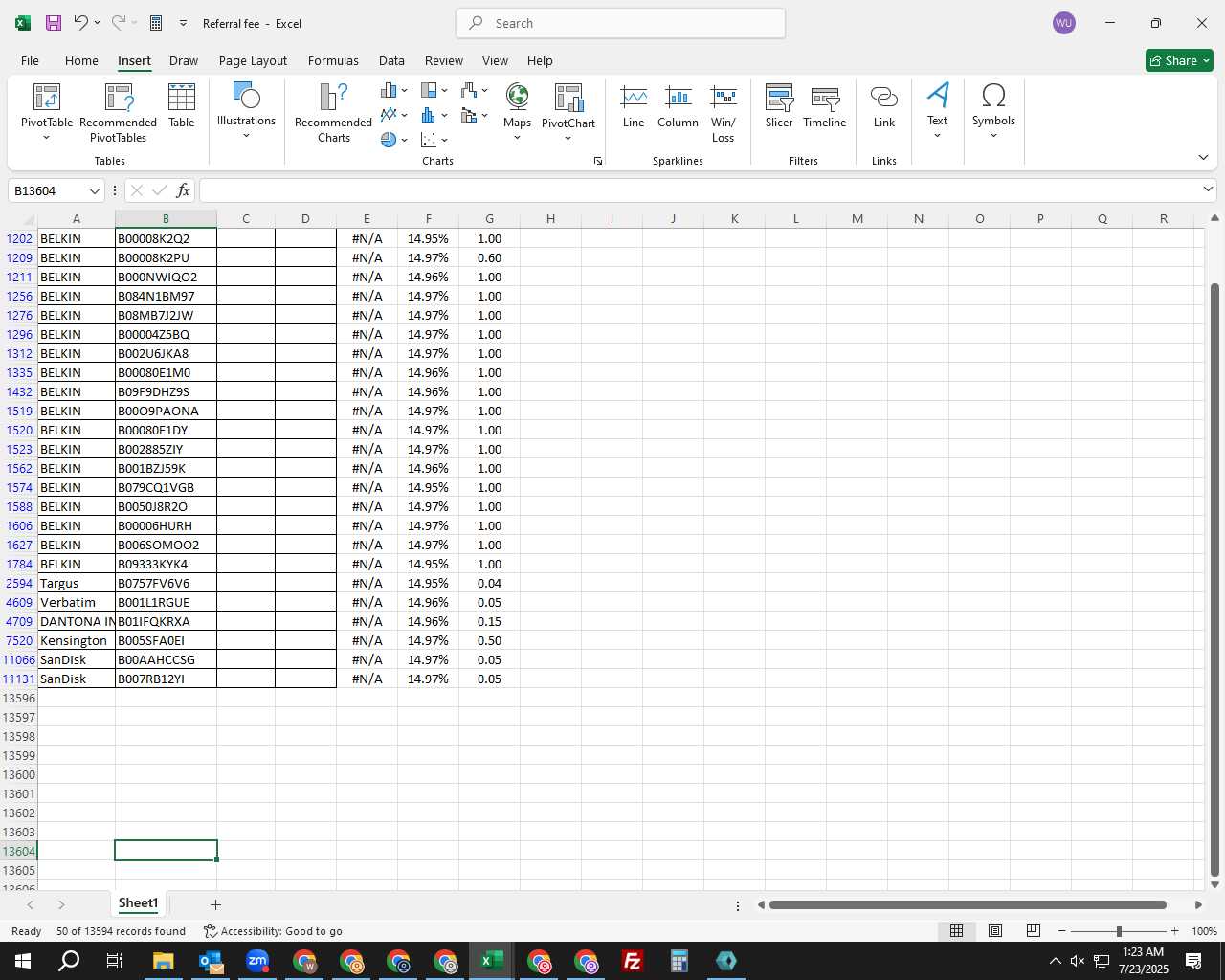Image resolution: width=1225 pixels, height=980 pixels.
Task: Open the Illustrations gallery
Action: tap(246, 111)
